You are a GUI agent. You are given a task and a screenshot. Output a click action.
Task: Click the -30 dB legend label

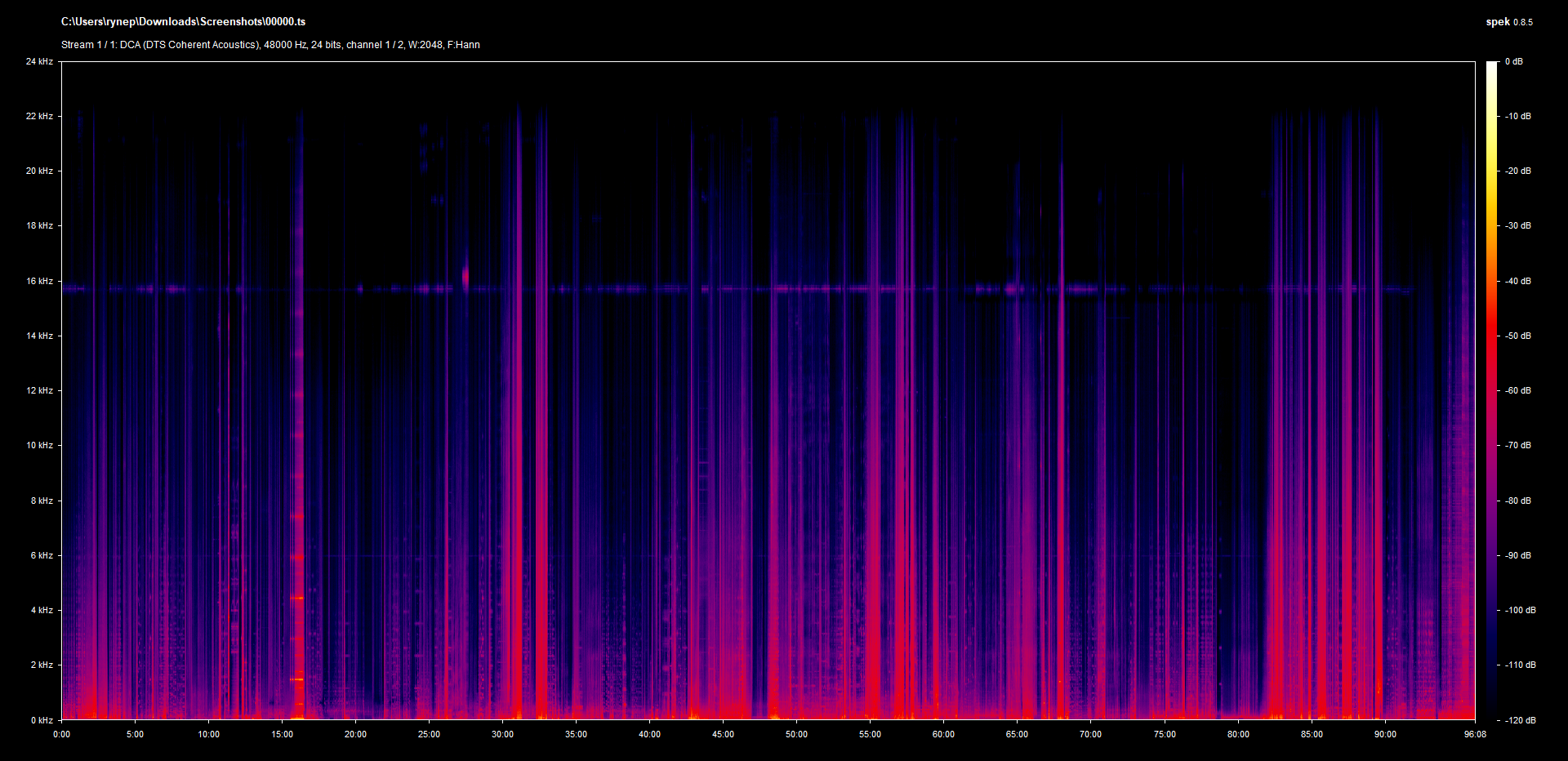point(1518,225)
